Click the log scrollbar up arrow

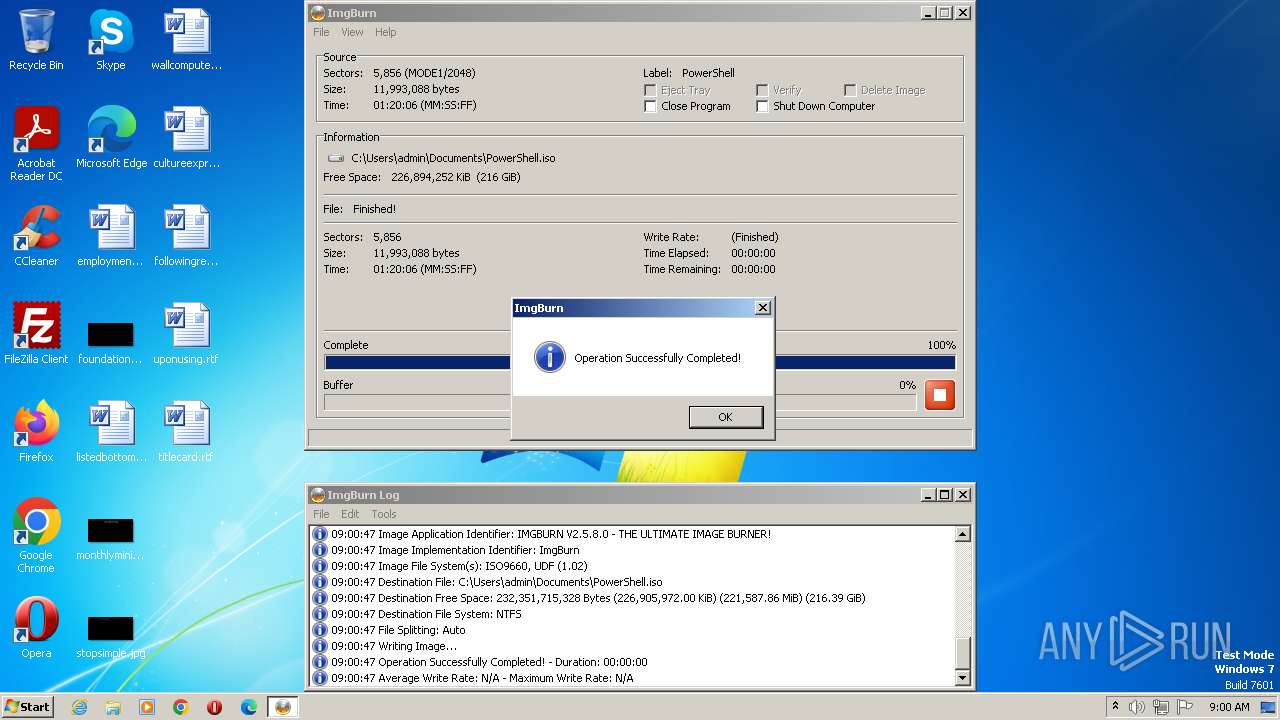pyautogui.click(x=963, y=534)
